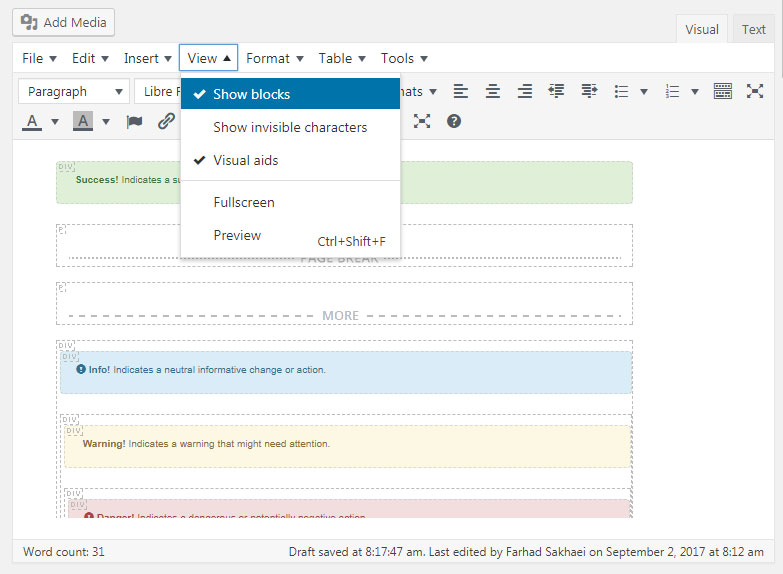Decrease indent of the paragraph
The width and height of the screenshot is (783, 574).
click(556, 91)
